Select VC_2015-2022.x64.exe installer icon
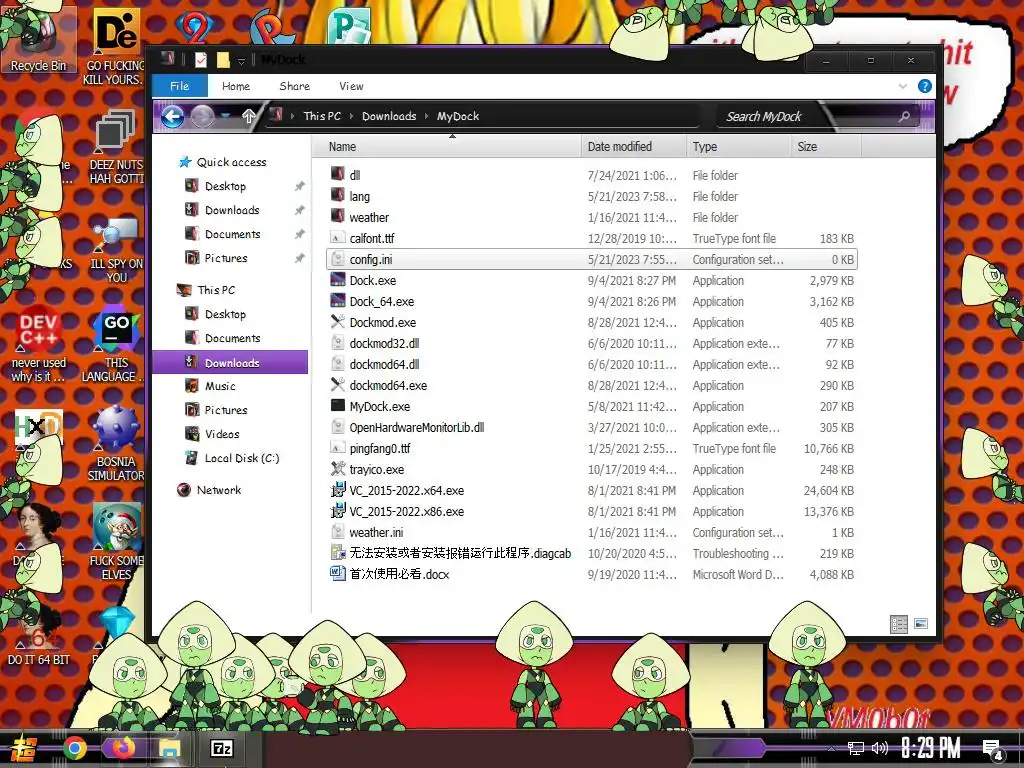Viewport: 1024px width, 768px height. pos(338,490)
